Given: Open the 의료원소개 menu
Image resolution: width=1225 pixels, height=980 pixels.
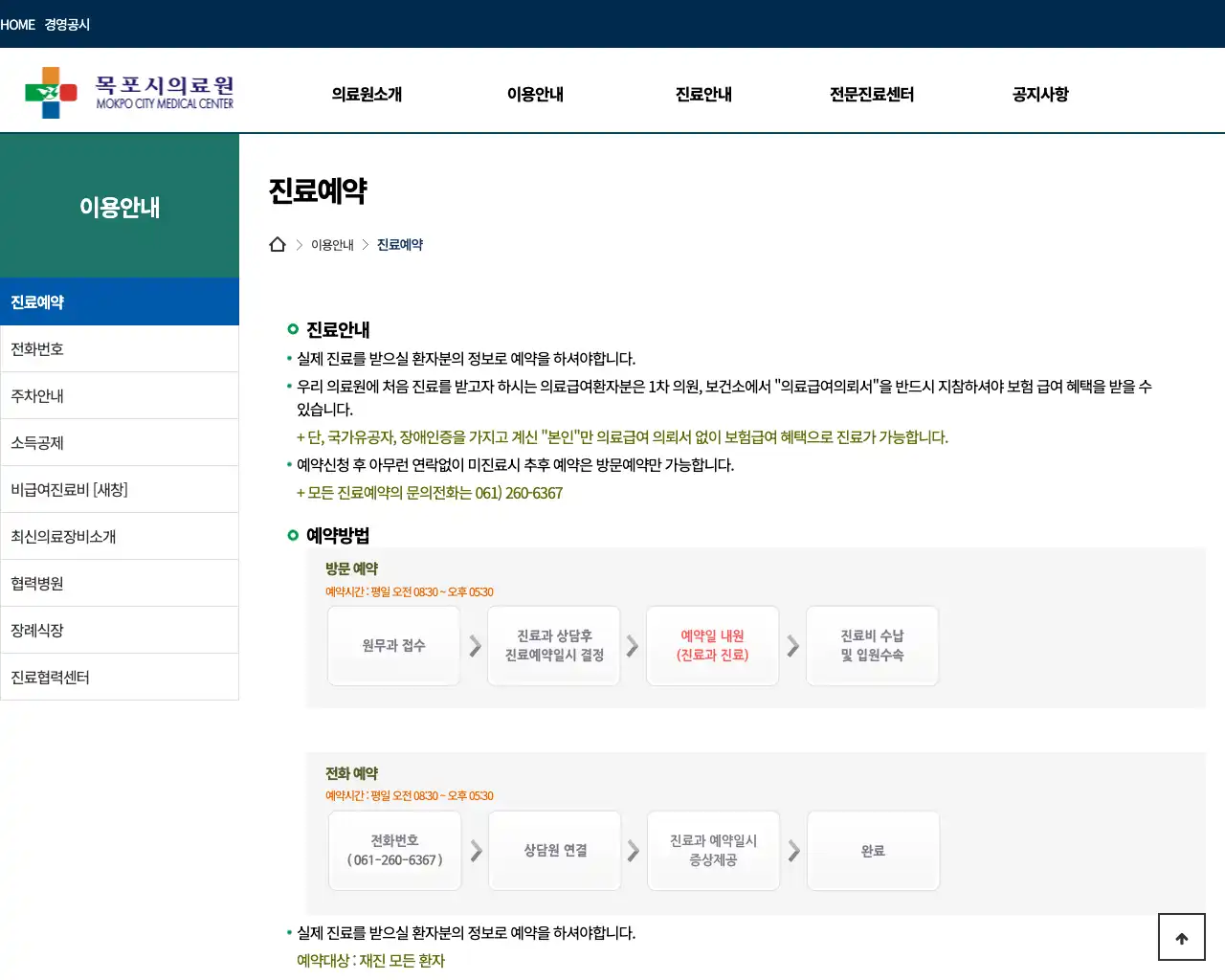Looking at the screenshot, I should (367, 94).
